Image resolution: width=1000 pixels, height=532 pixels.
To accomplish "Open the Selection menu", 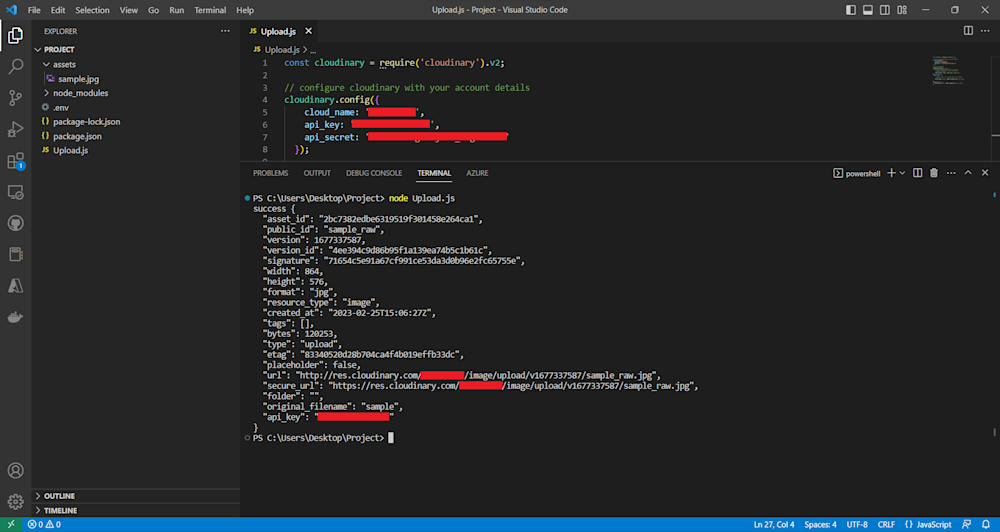I will (92, 10).
